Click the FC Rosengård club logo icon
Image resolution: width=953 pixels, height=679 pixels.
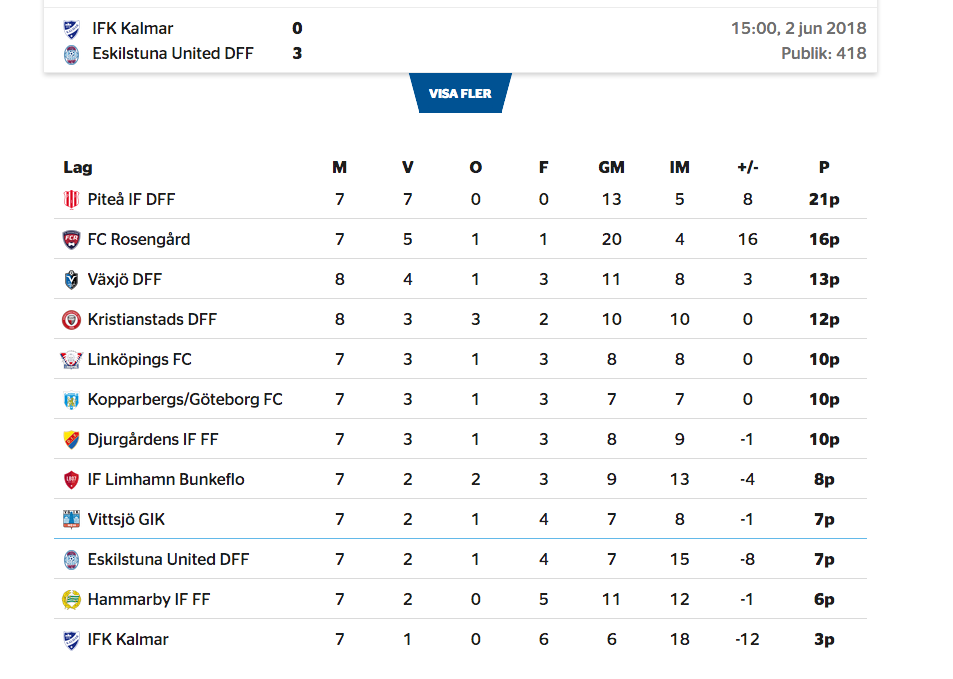click(71, 240)
